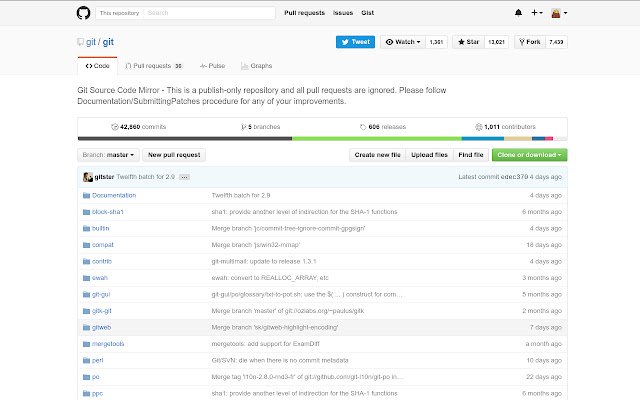The height and width of the screenshot is (400, 640).
Task: Click the Tweet button
Action: pos(356,42)
